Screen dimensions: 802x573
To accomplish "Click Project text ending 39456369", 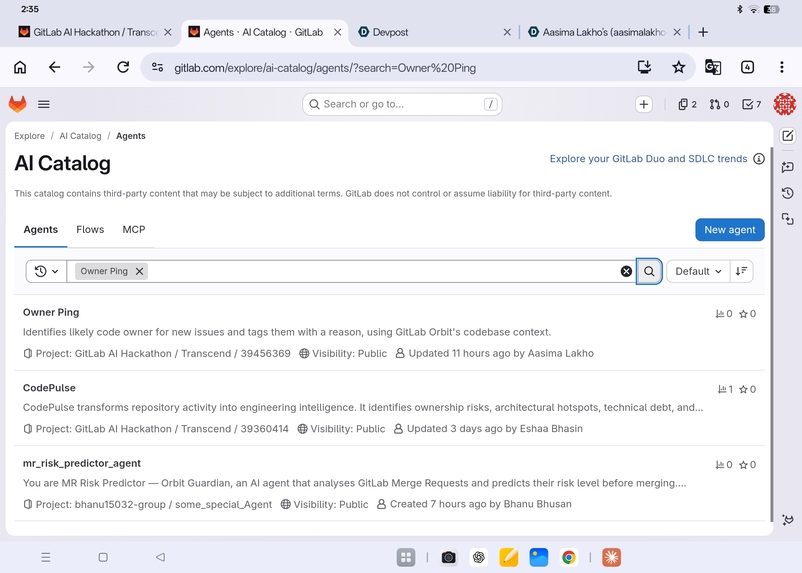I will pos(163,354).
